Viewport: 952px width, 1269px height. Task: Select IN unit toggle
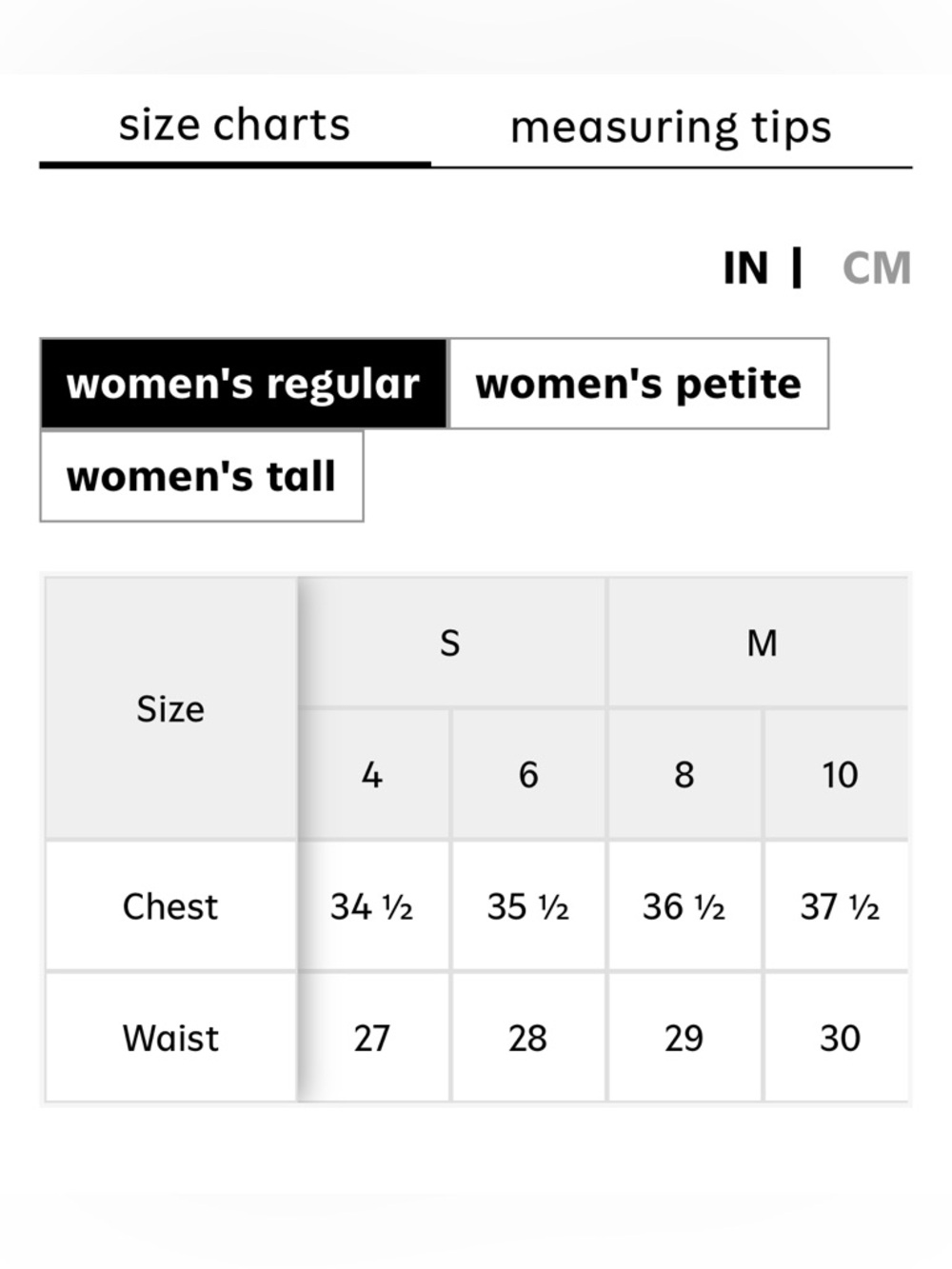[745, 268]
